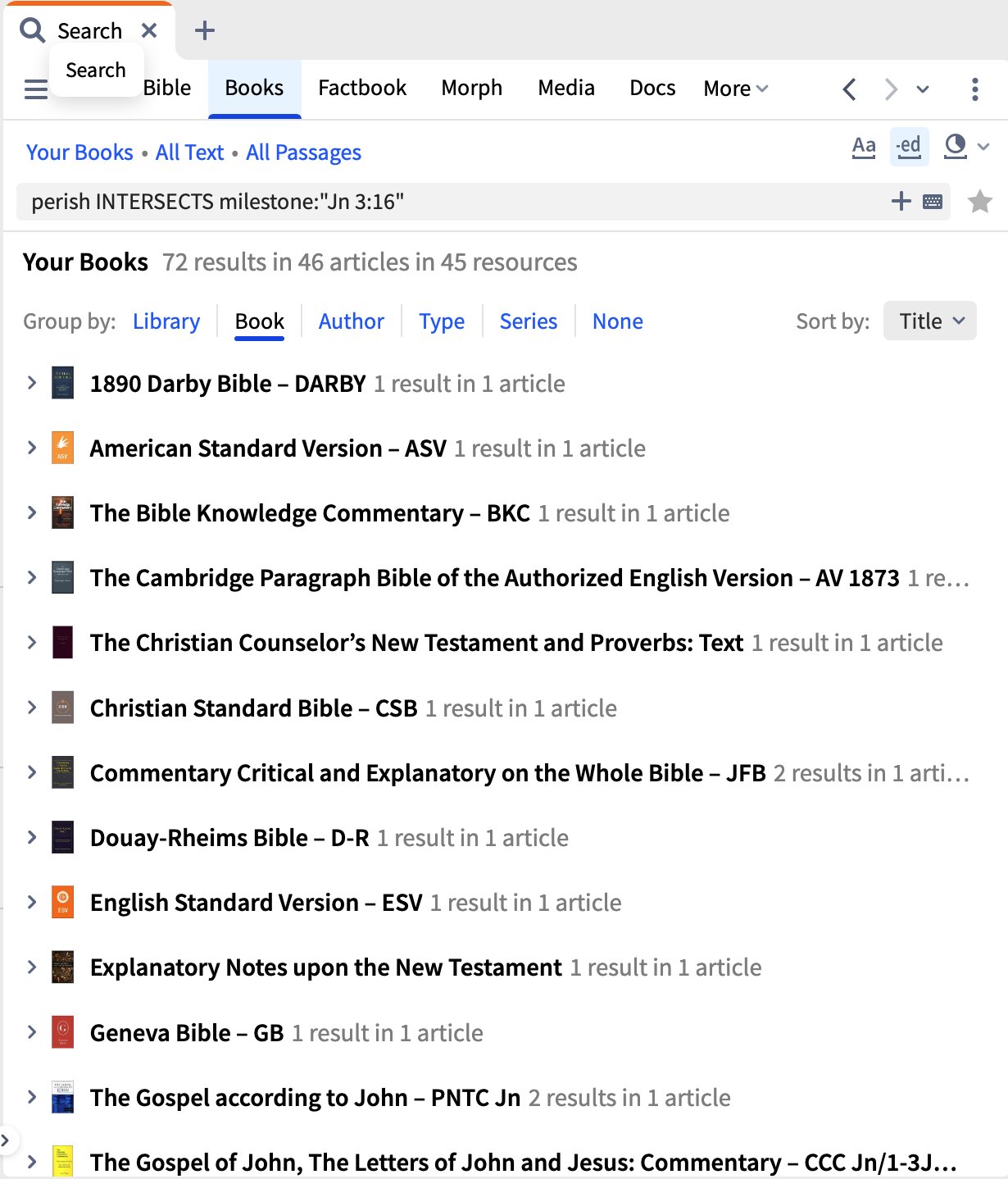Image resolution: width=1008 pixels, height=1179 pixels.
Task: Expand the English Standard Version results
Action: click(x=32, y=902)
